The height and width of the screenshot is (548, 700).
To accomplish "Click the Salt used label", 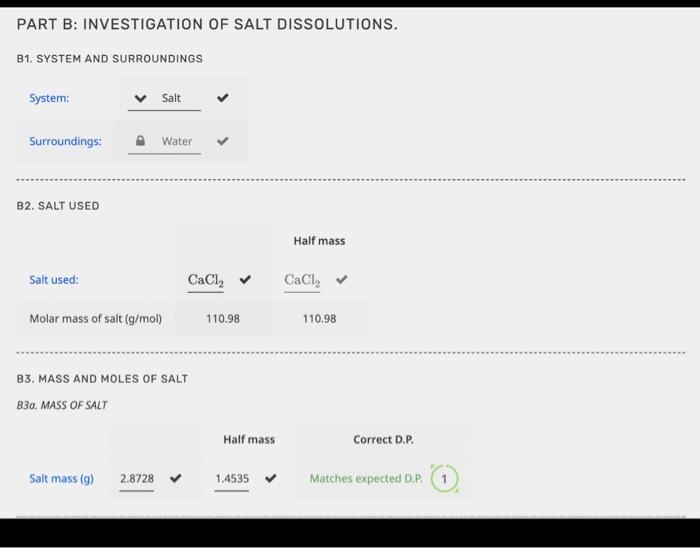I will point(54,280).
